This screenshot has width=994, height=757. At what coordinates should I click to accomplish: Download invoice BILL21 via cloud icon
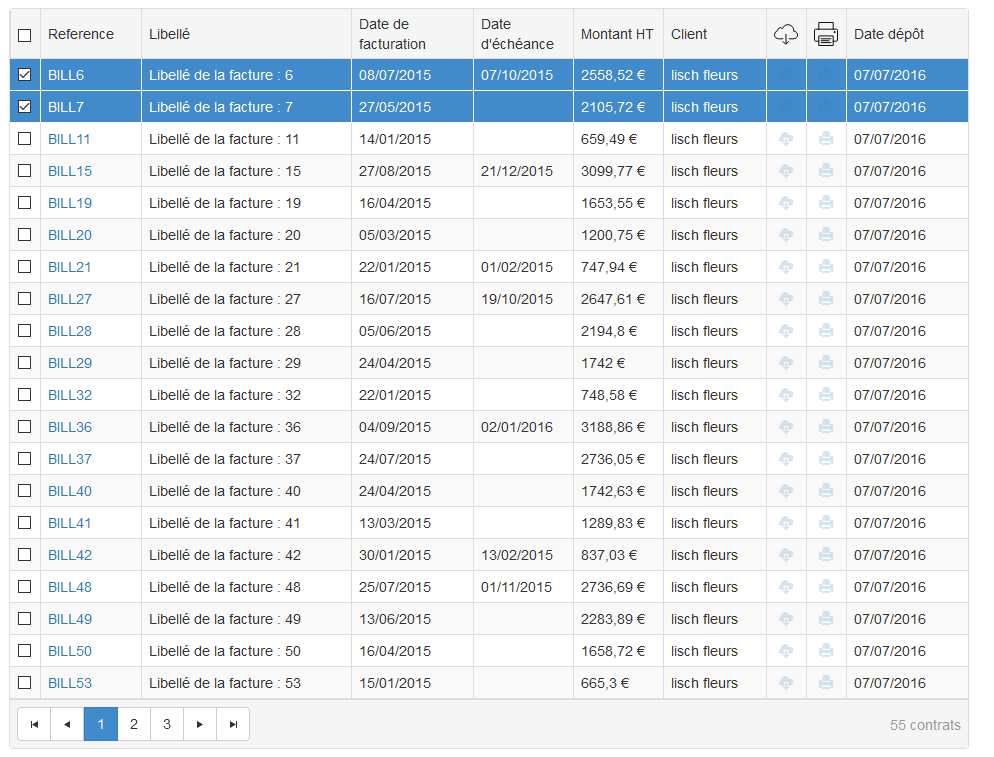point(786,267)
